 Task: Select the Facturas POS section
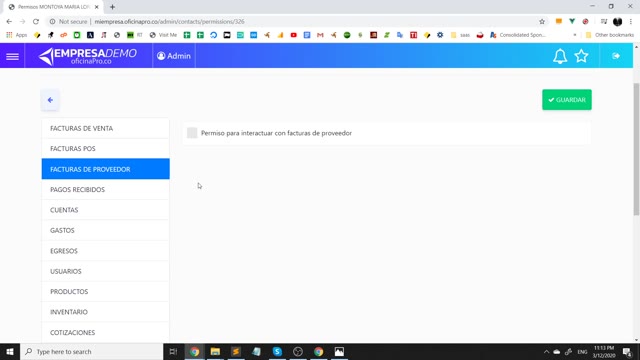[x=105, y=149]
